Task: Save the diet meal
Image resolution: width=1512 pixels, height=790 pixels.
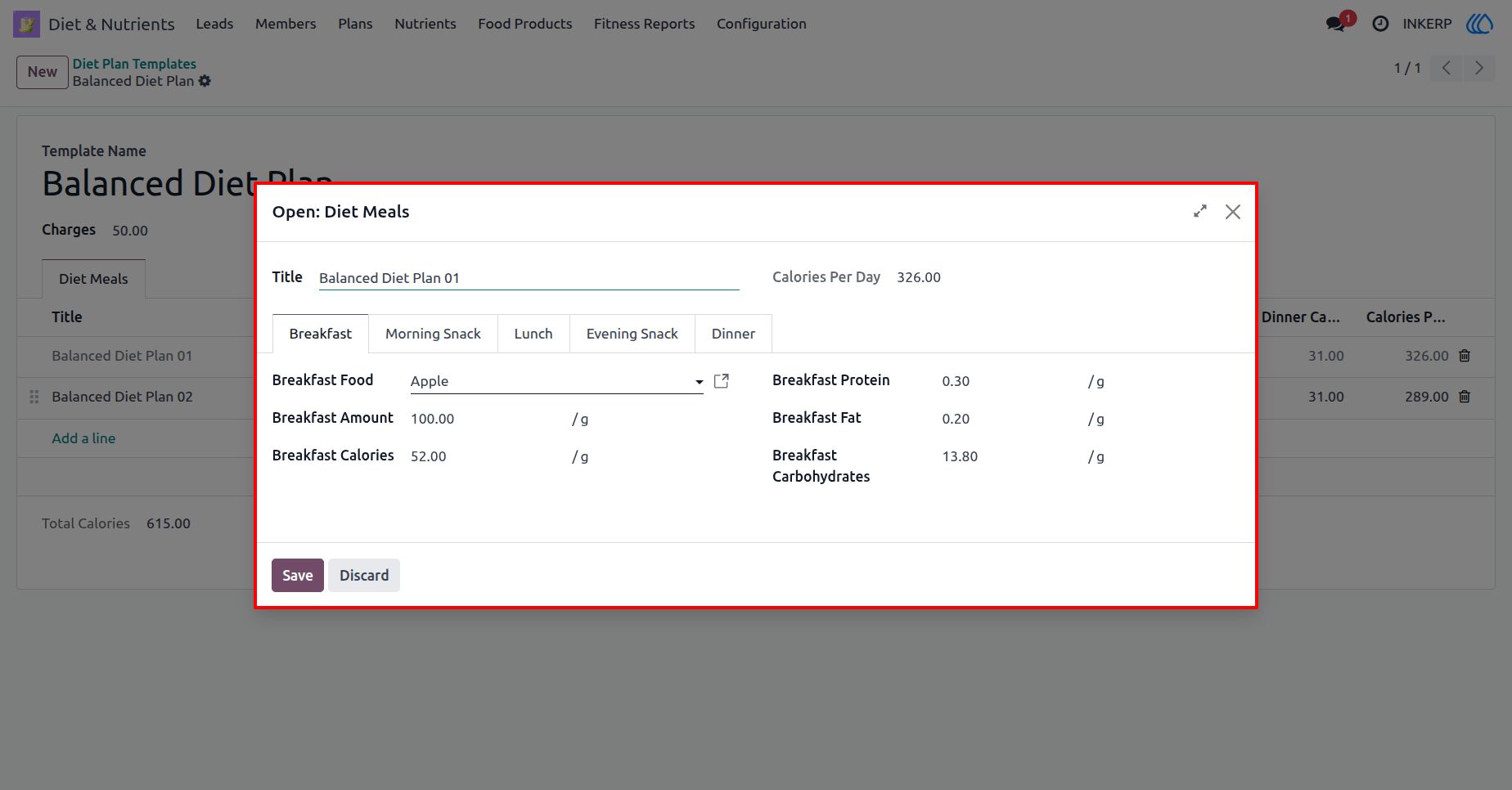Action: 298,575
